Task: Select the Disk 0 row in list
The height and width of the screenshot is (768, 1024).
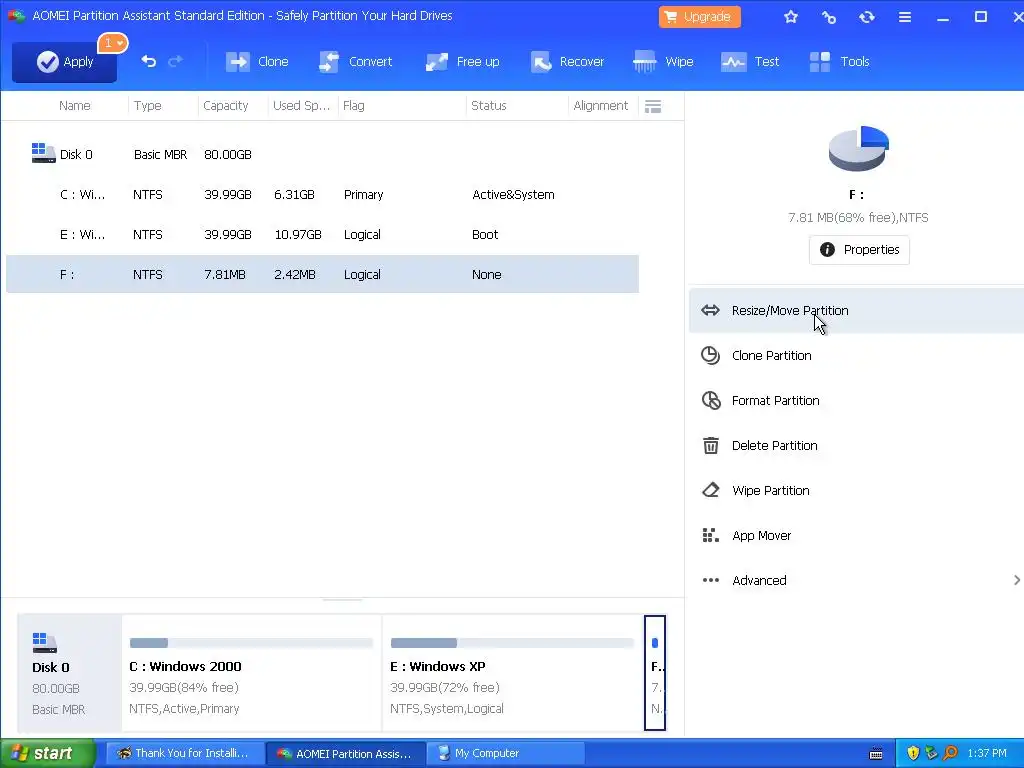Action: pyautogui.click(x=322, y=155)
